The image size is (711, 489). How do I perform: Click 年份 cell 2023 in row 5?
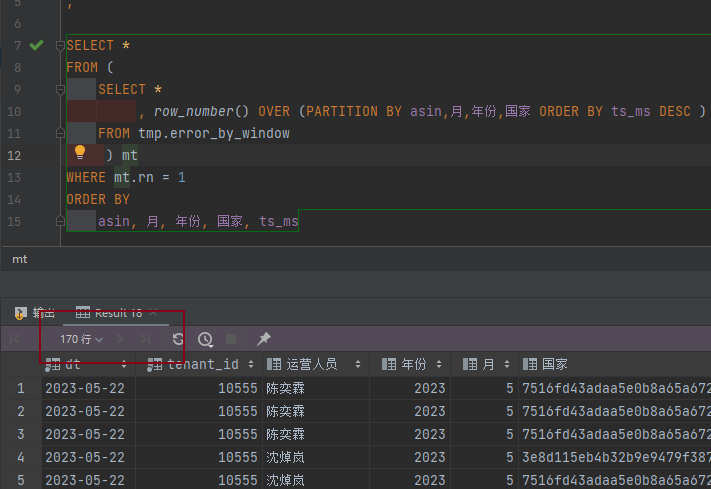point(410,480)
